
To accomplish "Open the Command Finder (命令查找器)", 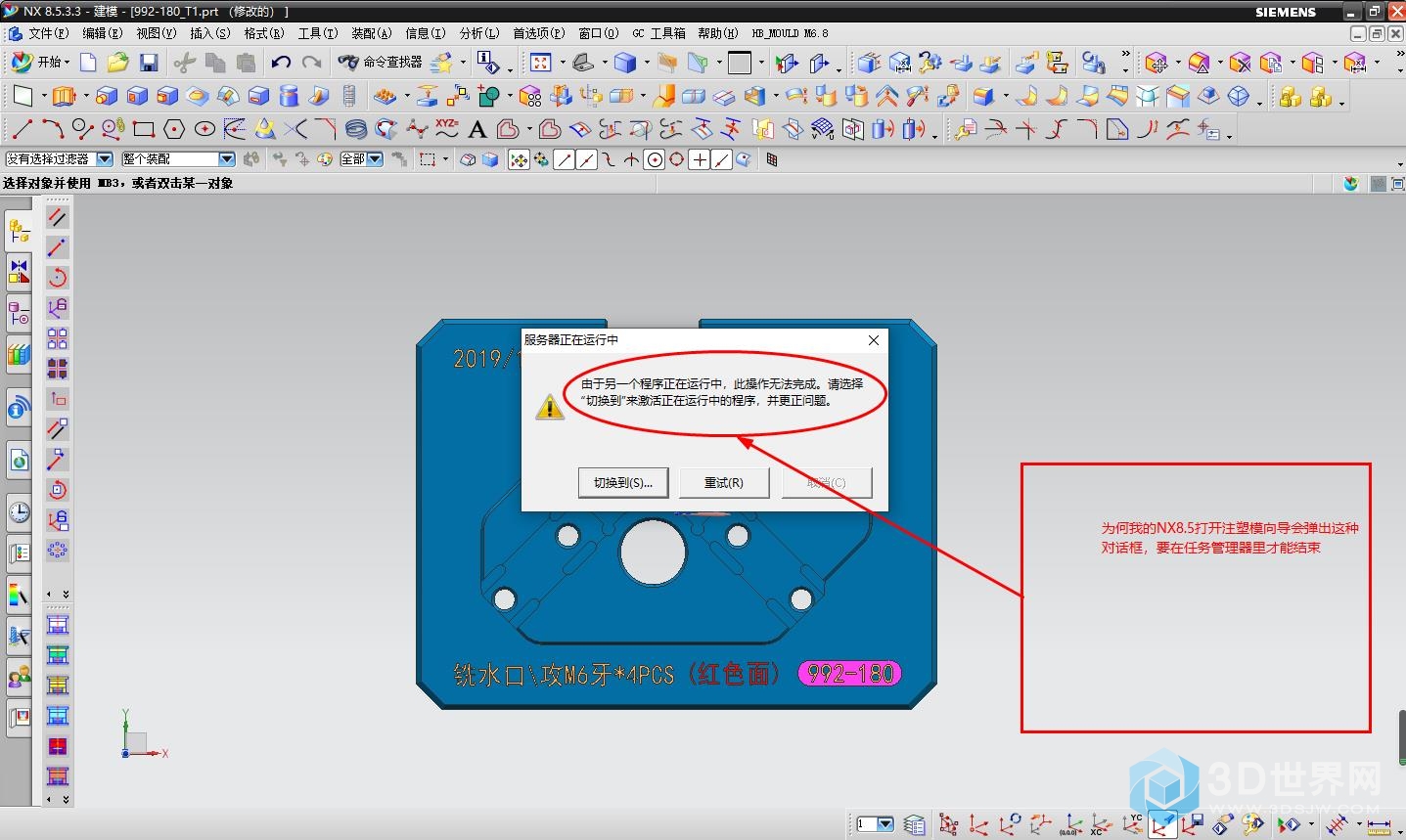I will 381,62.
